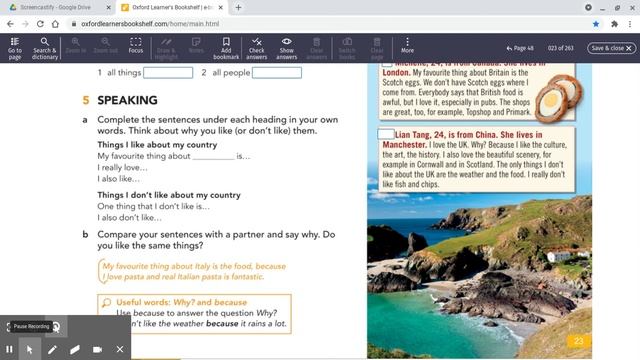This screenshot has height=360, width=640.
Task: Open Search & dictionary tool
Action: tap(44, 48)
